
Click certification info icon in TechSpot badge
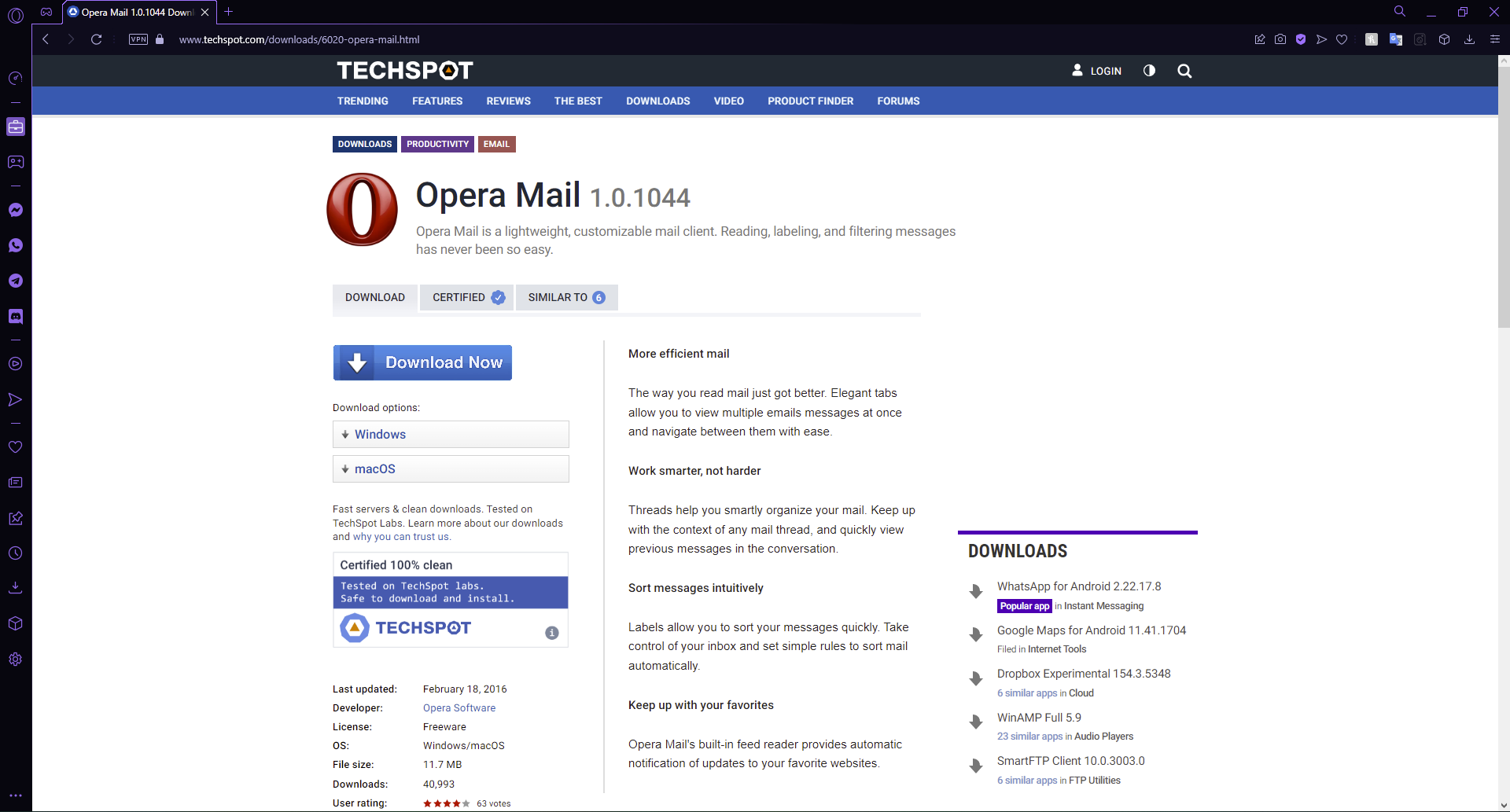point(552,633)
